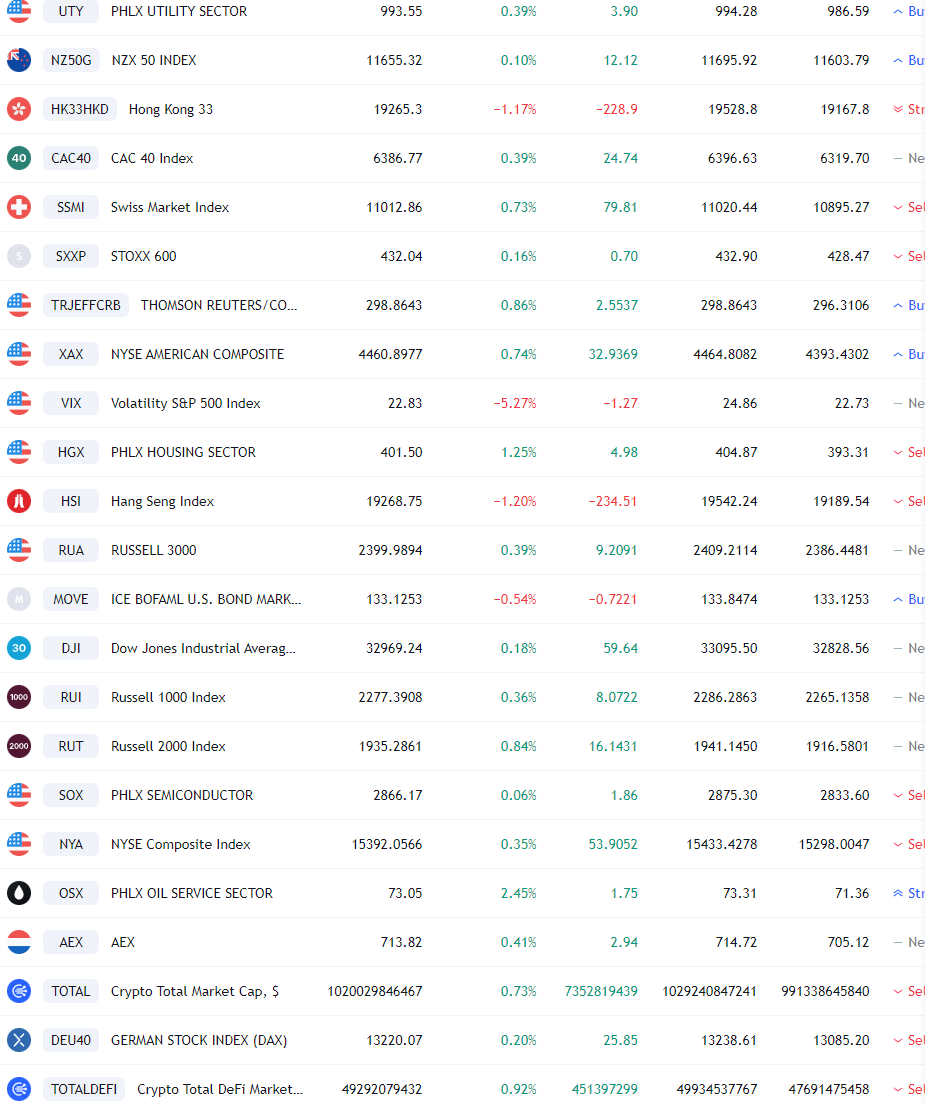The height and width of the screenshot is (1105, 925).
Task: Click Hang Seng change -234.51
Action: tap(612, 501)
